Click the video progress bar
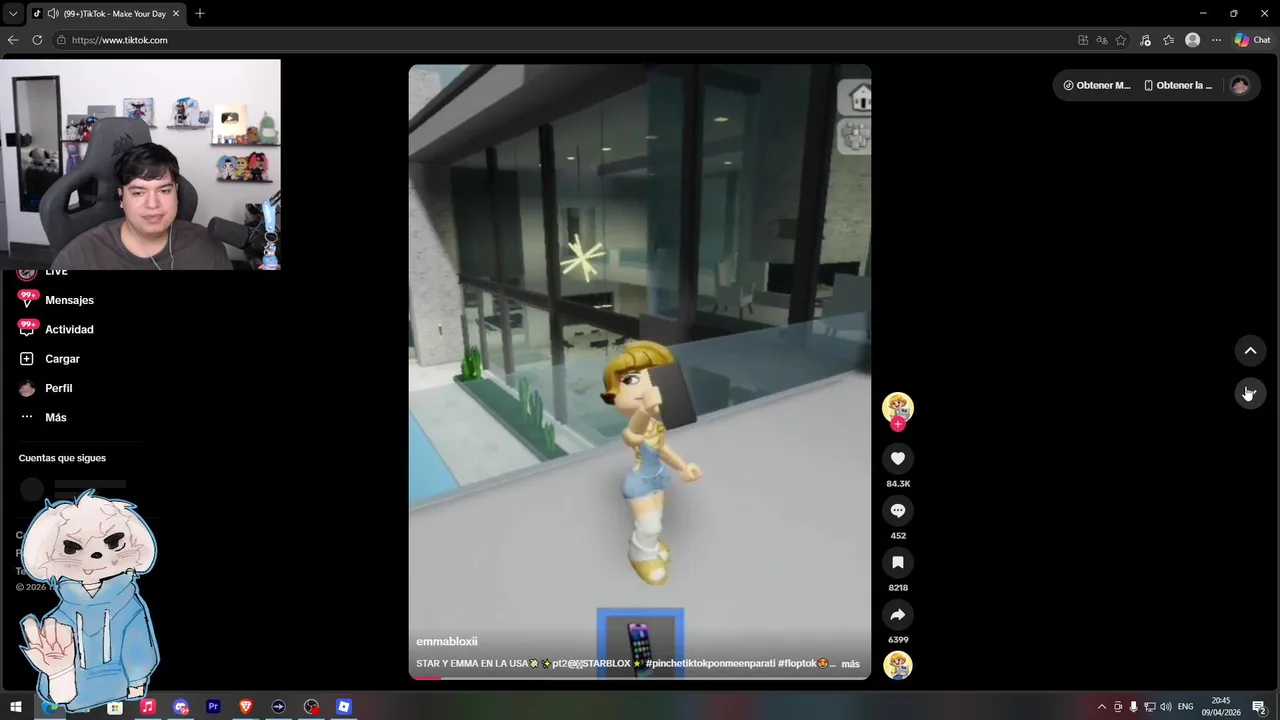 [x=640, y=678]
